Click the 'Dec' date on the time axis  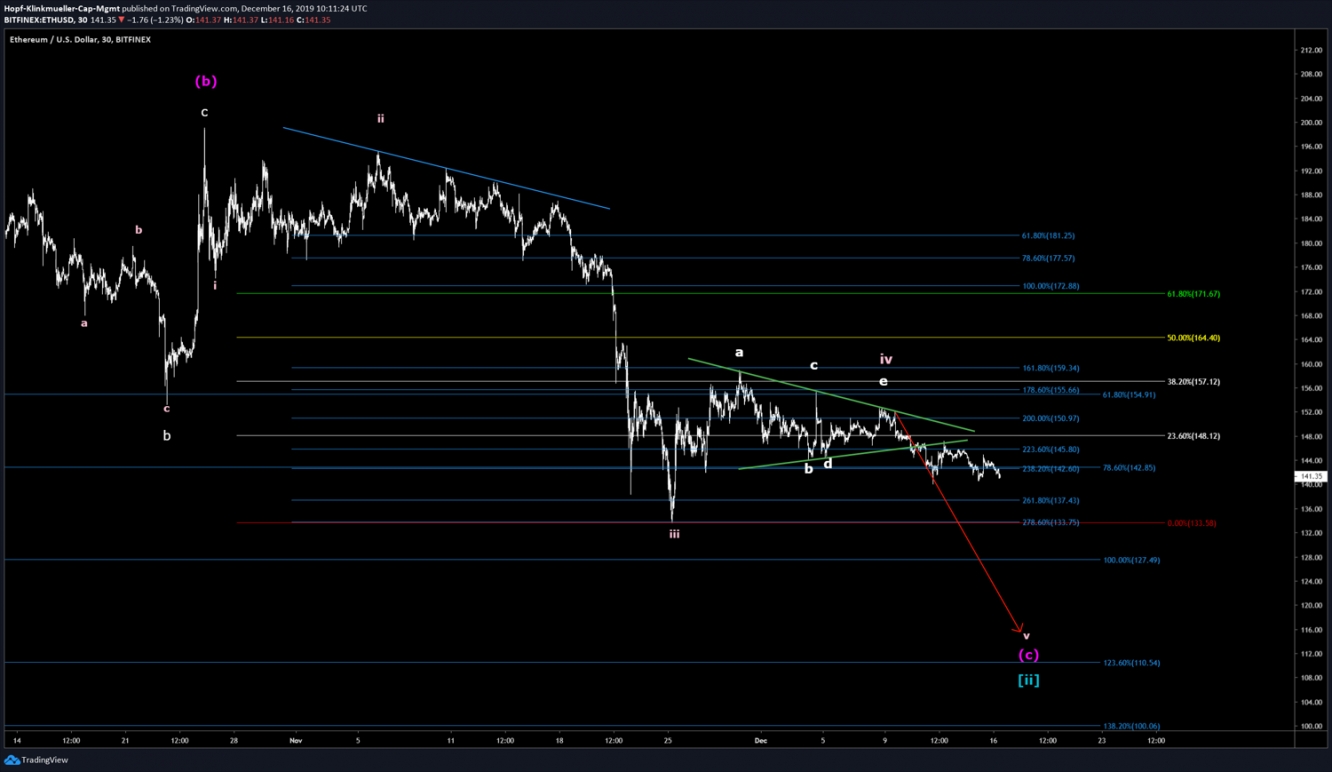point(763,741)
